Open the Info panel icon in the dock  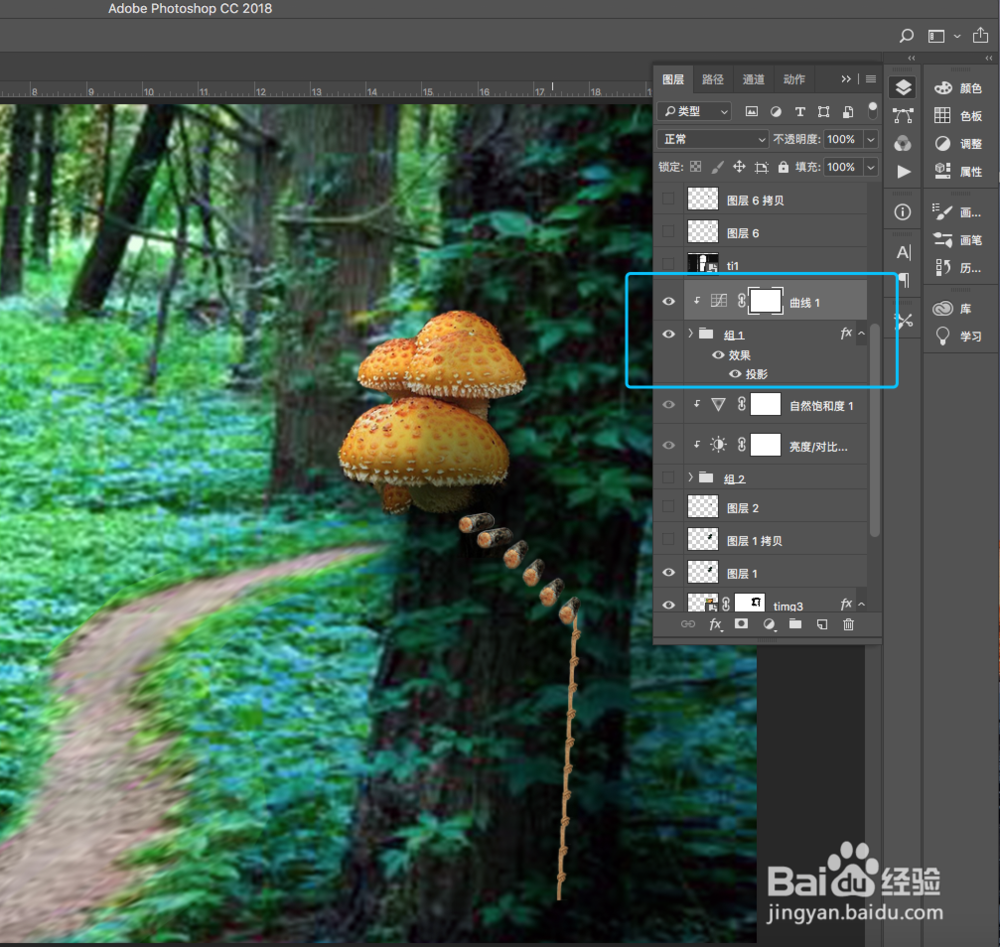tap(902, 212)
